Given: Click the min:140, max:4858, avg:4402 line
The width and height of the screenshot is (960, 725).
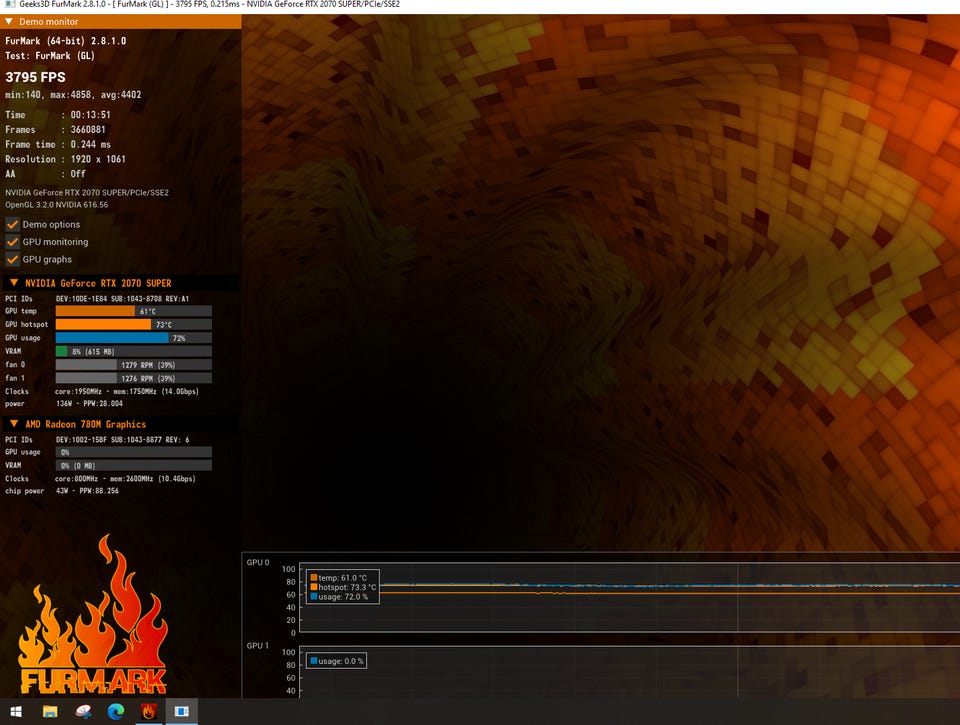Looking at the screenshot, I should pyautogui.click(x=73, y=95).
